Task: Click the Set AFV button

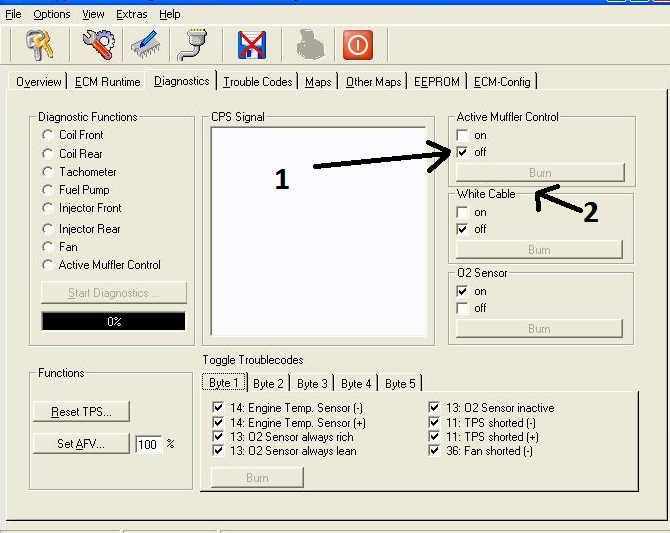Action: click(81, 444)
